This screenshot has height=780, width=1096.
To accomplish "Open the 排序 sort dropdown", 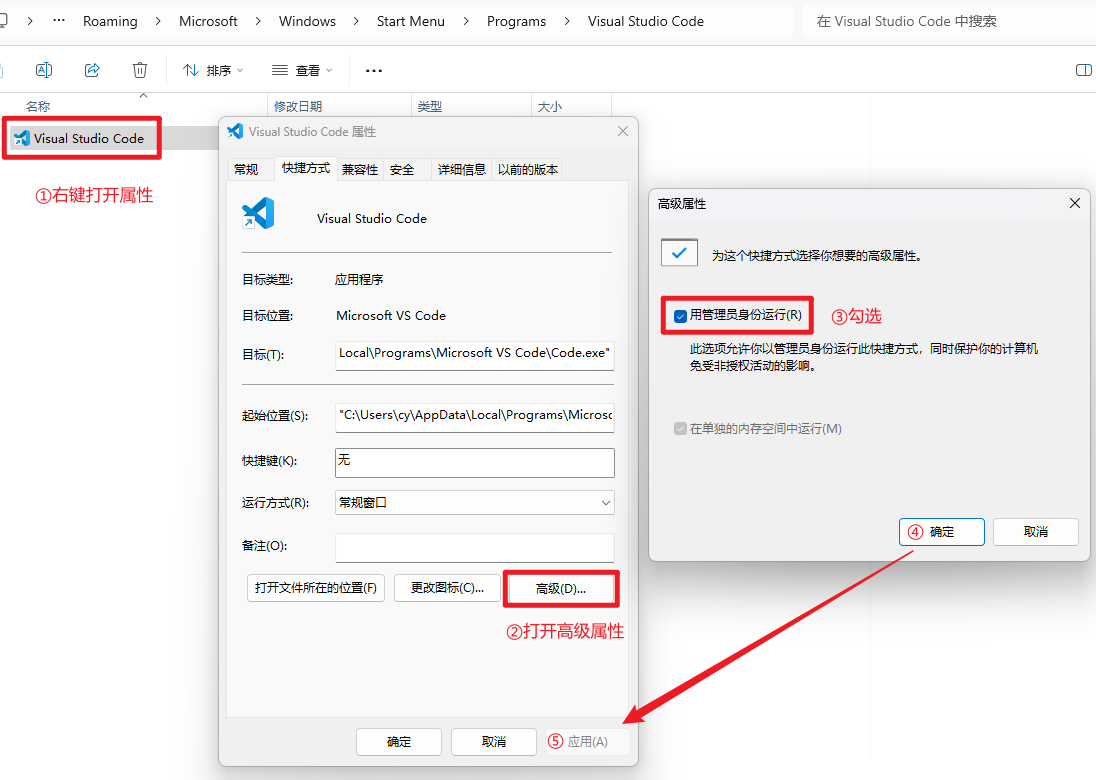I will 213,70.
